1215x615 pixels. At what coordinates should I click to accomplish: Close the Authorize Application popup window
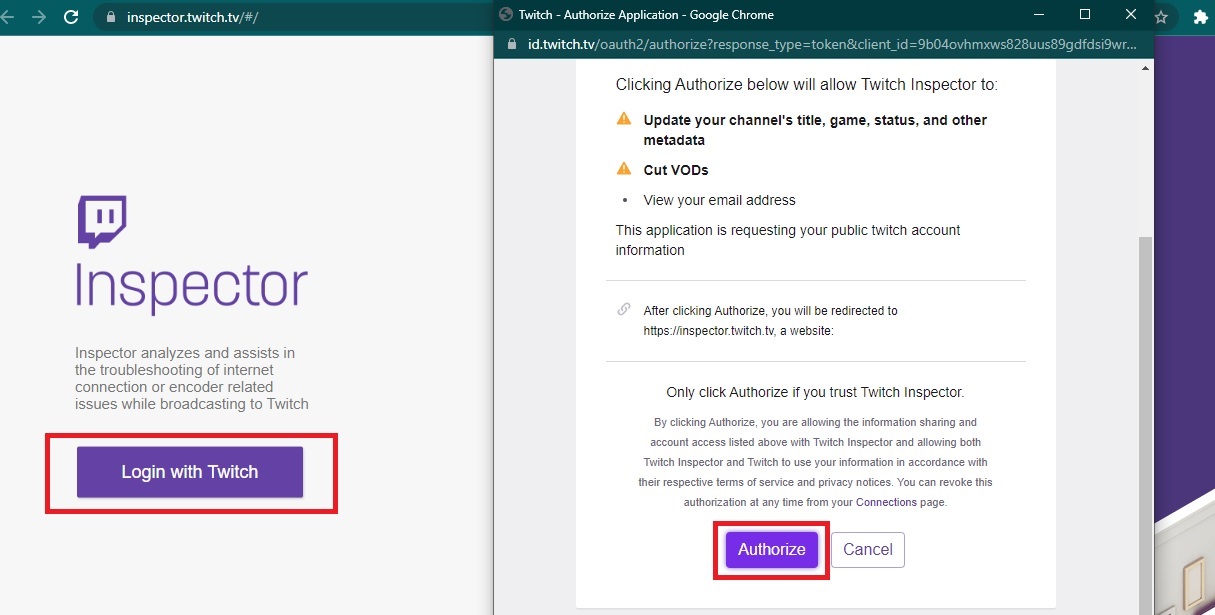[x=1131, y=14]
